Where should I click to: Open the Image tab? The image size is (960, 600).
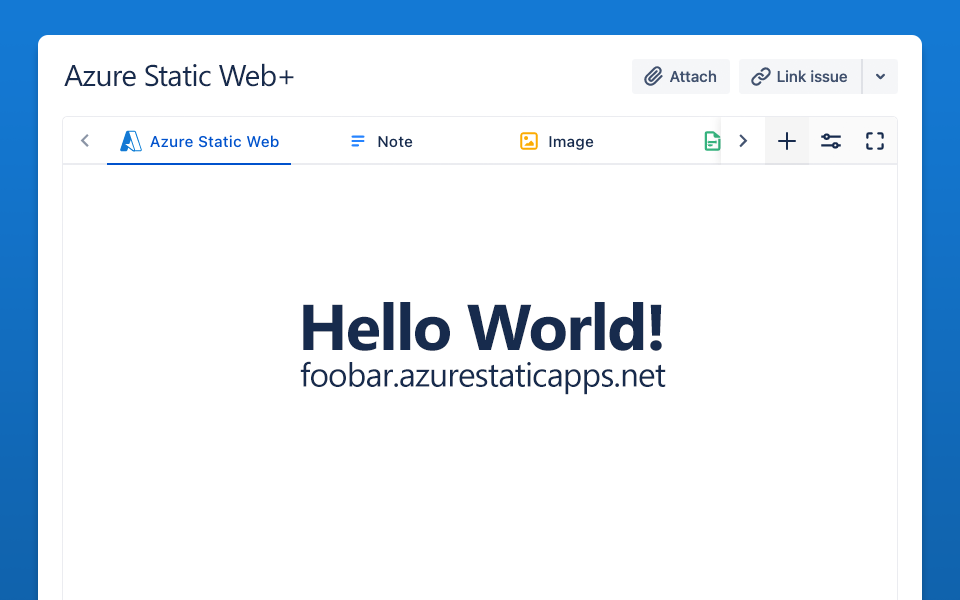click(557, 141)
